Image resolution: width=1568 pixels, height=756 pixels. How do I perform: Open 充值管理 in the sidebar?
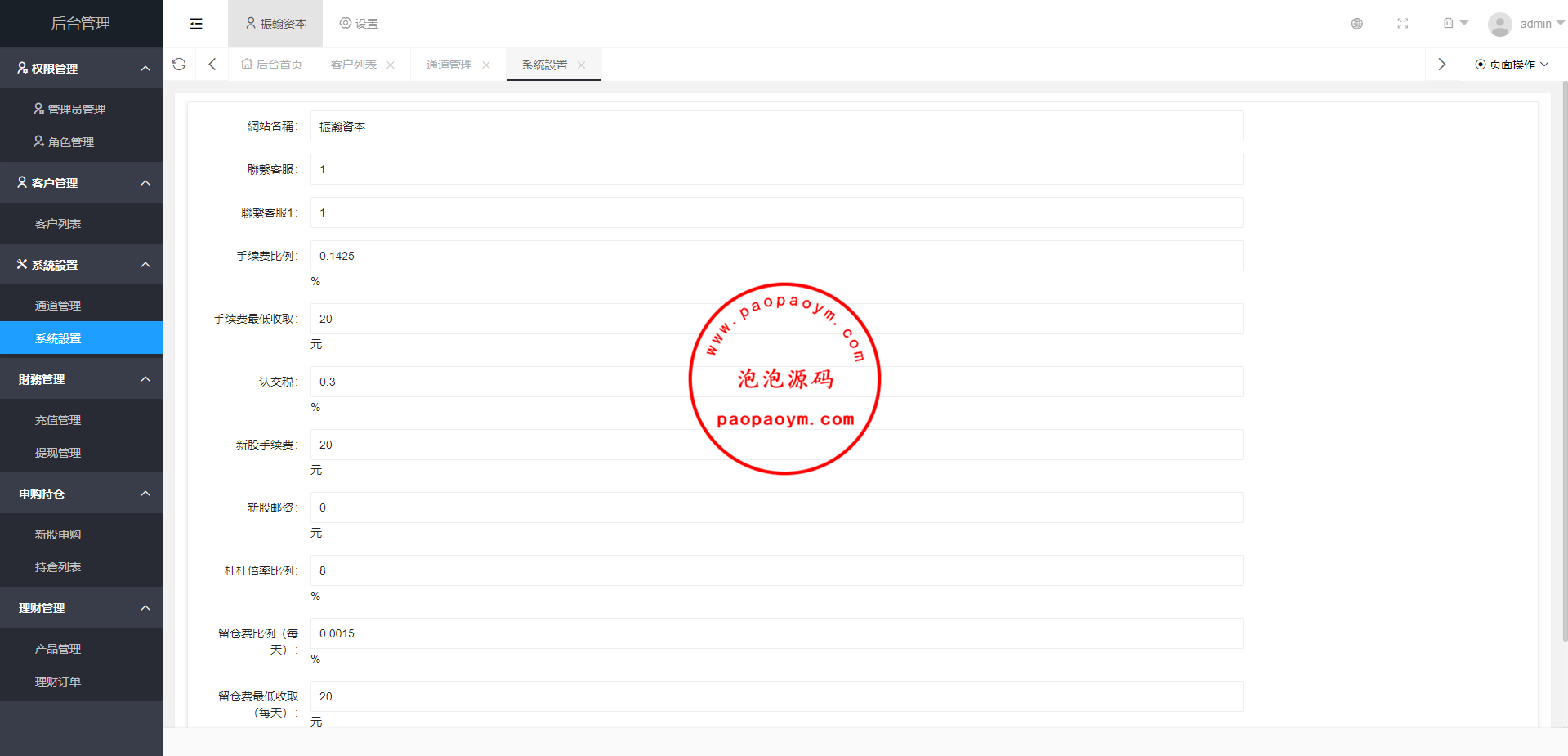pos(58,420)
